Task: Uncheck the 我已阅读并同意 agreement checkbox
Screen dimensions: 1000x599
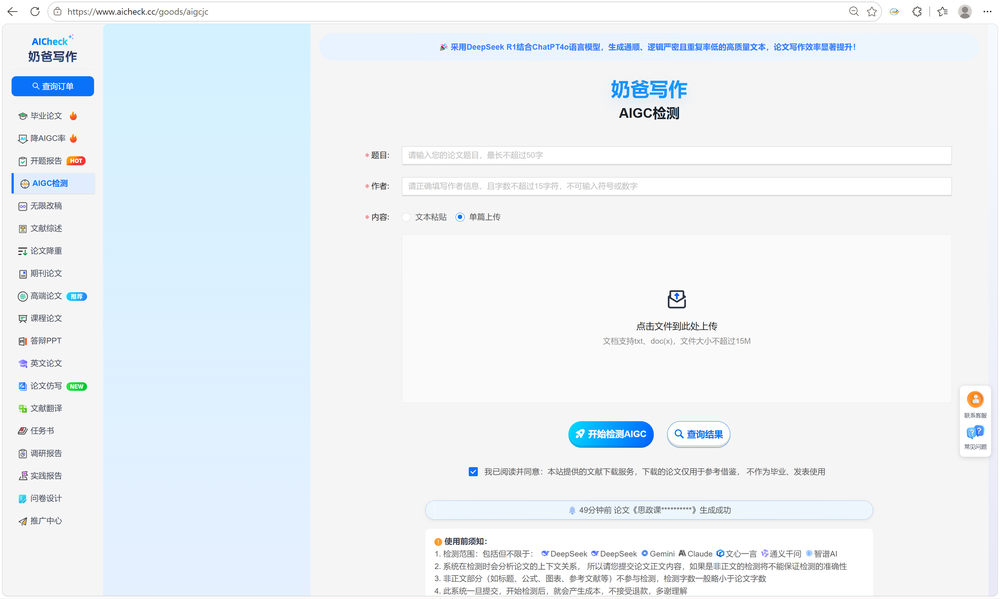Action: click(x=473, y=472)
